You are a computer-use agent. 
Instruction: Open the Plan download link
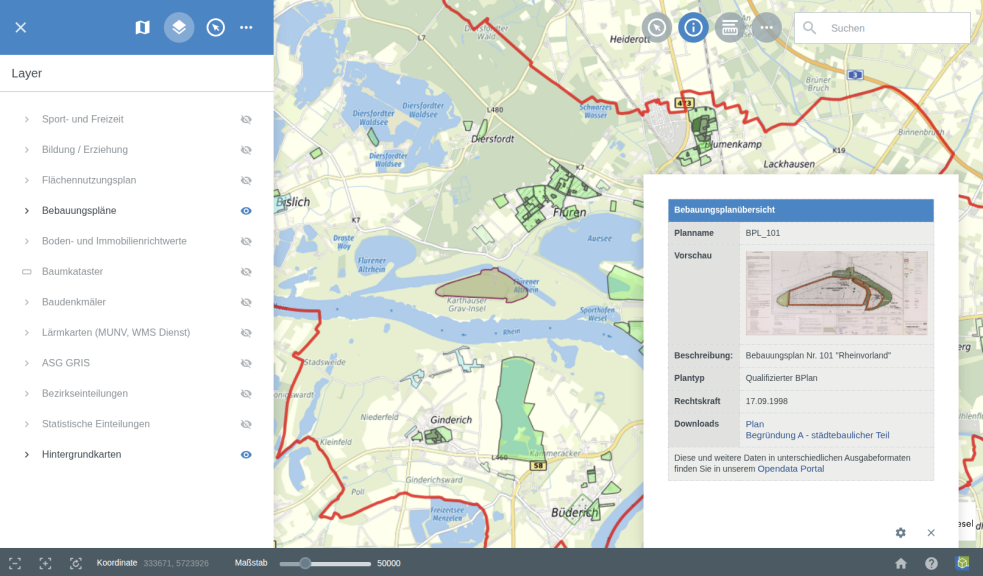(754, 424)
